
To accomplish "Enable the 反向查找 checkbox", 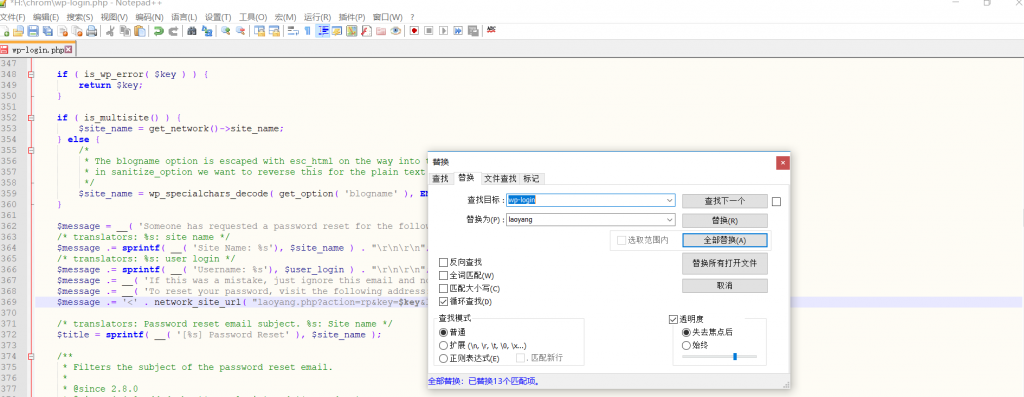I will (443, 262).
